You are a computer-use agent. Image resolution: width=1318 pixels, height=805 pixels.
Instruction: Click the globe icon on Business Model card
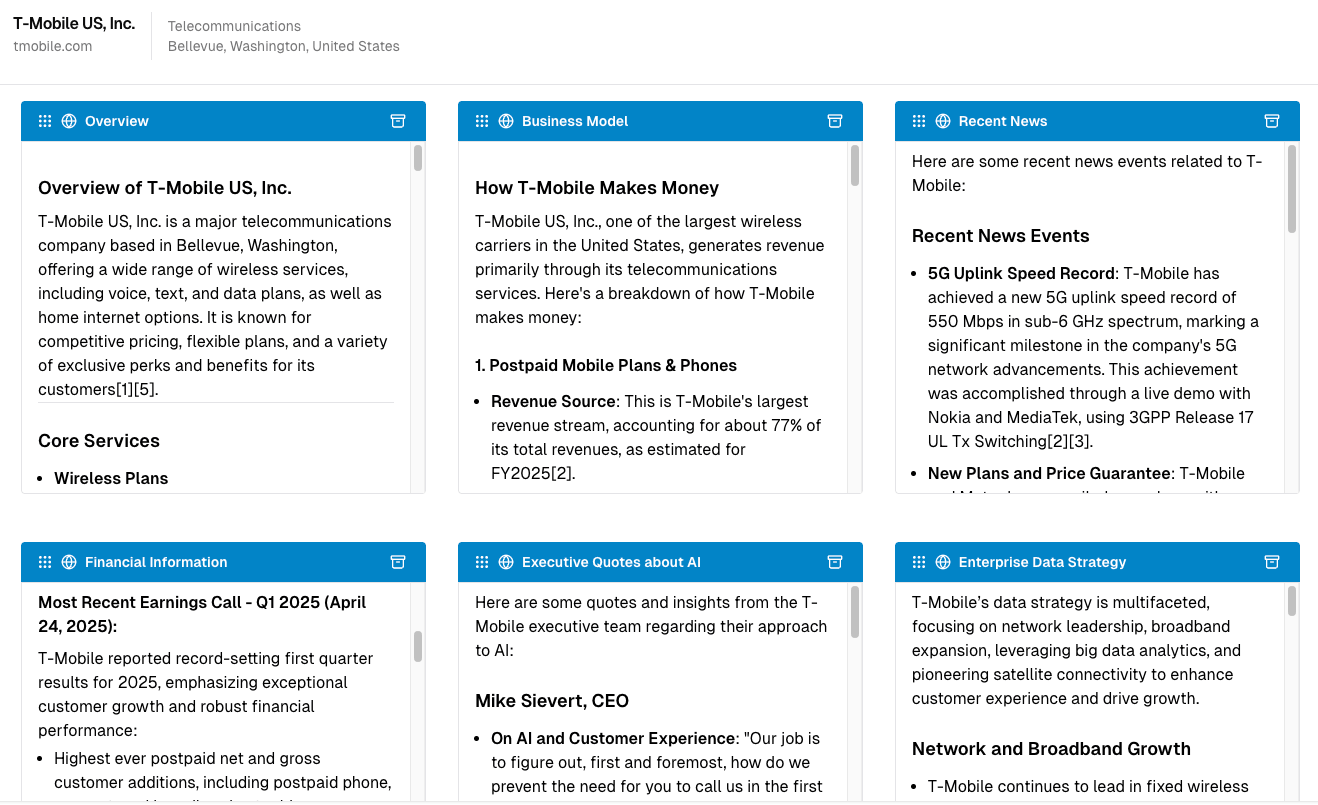(506, 121)
